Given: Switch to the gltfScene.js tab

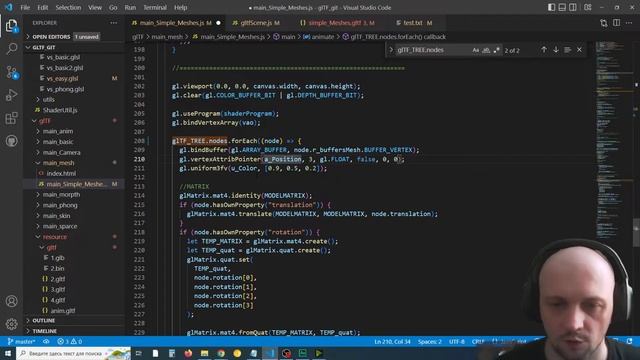Looking at the screenshot, I should [x=256, y=23].
